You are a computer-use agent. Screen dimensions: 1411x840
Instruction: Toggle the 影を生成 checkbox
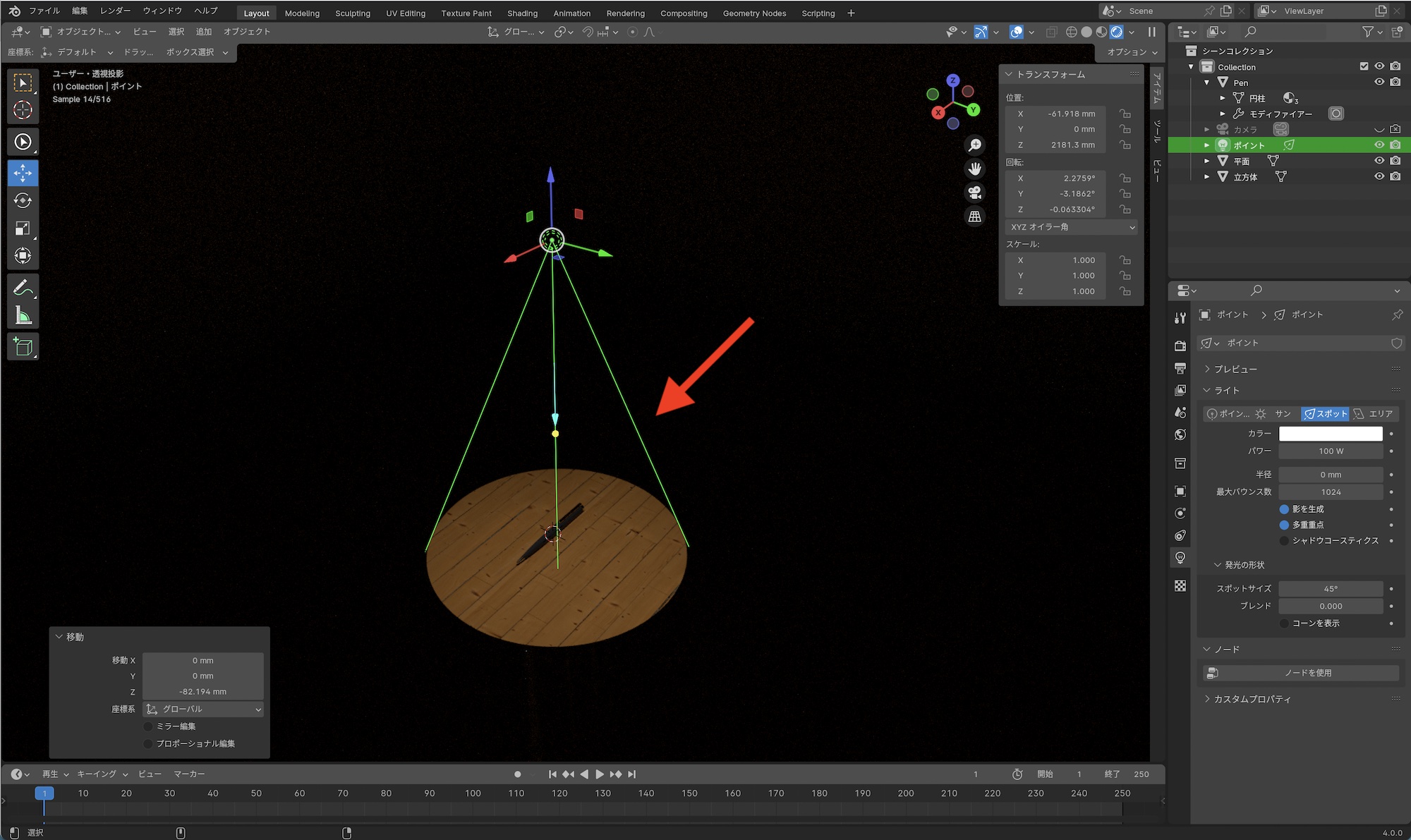tap(1284, 509)
